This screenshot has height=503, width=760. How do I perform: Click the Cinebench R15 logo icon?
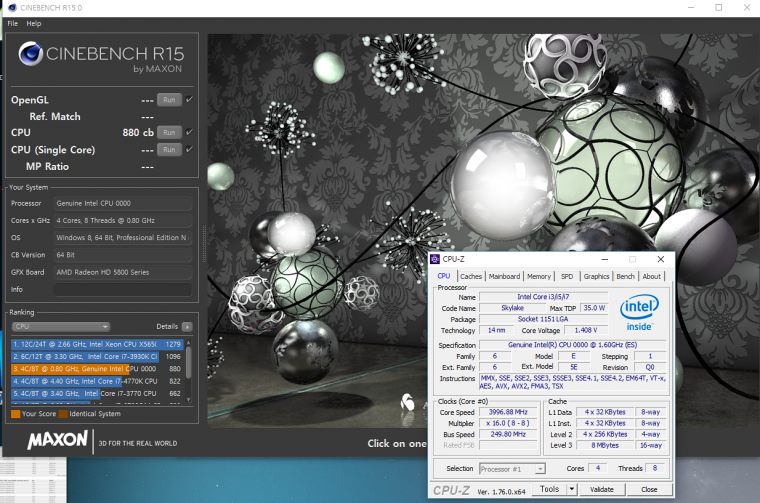pos(31,53)
